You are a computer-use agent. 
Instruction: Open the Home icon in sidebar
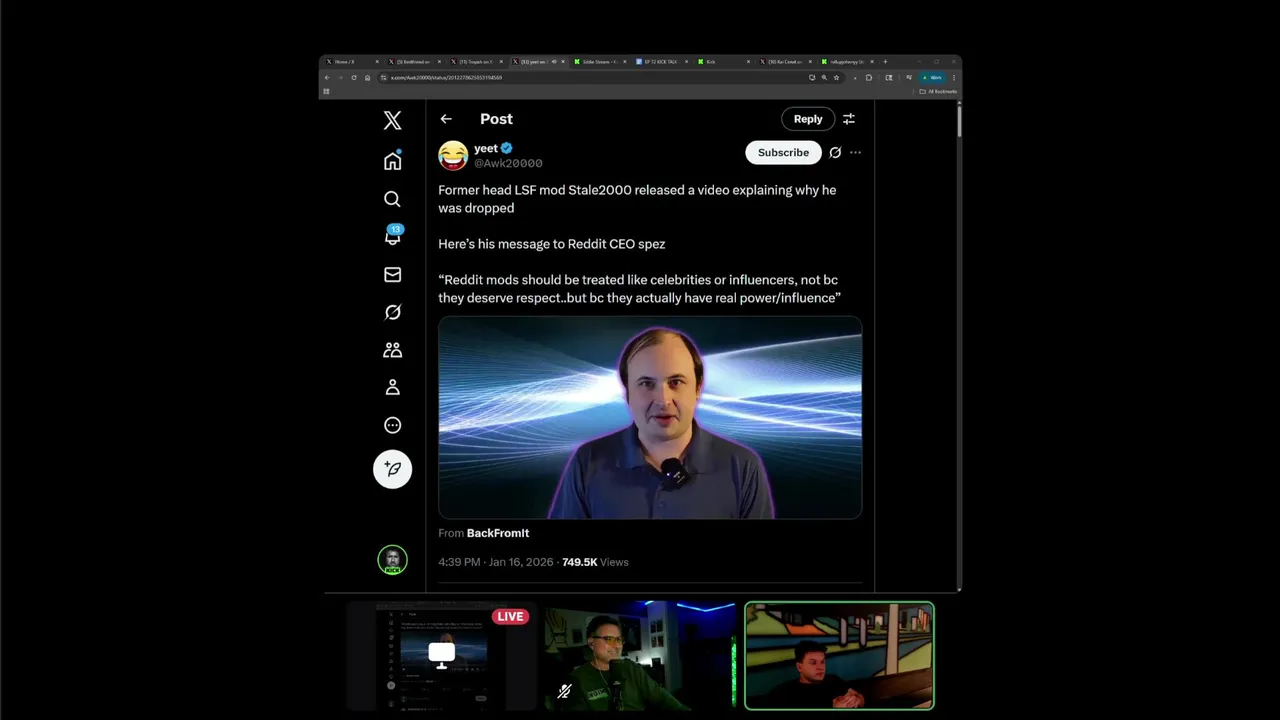(392, 161)
